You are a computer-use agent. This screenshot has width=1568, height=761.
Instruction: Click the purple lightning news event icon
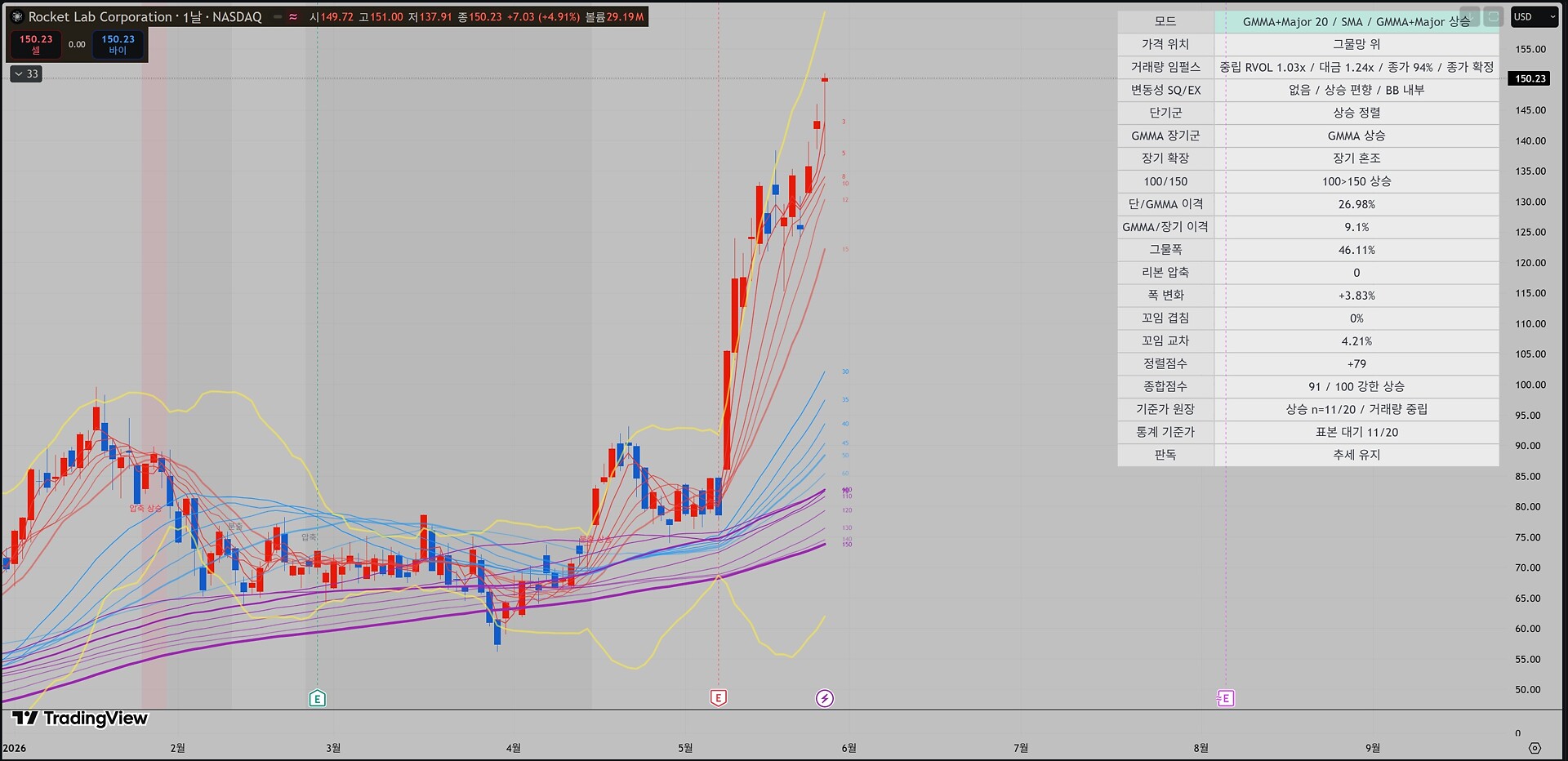(x=825, y=698)
